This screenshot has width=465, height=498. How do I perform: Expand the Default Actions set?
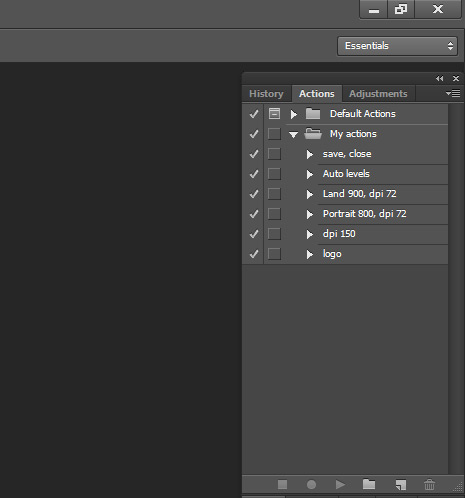coord(294,114)
